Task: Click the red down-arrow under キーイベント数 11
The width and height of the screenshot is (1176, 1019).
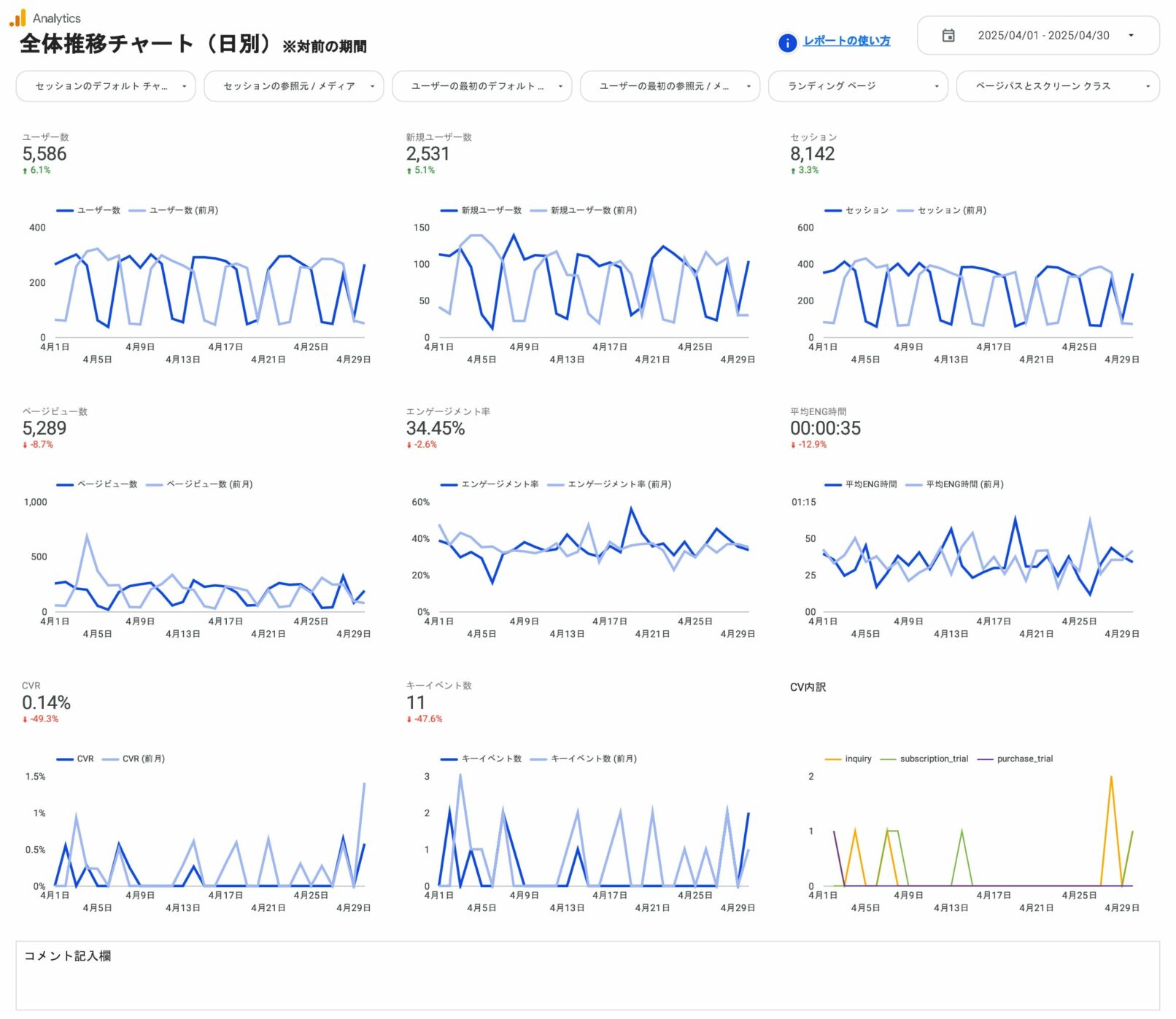Action: (409, 719)
